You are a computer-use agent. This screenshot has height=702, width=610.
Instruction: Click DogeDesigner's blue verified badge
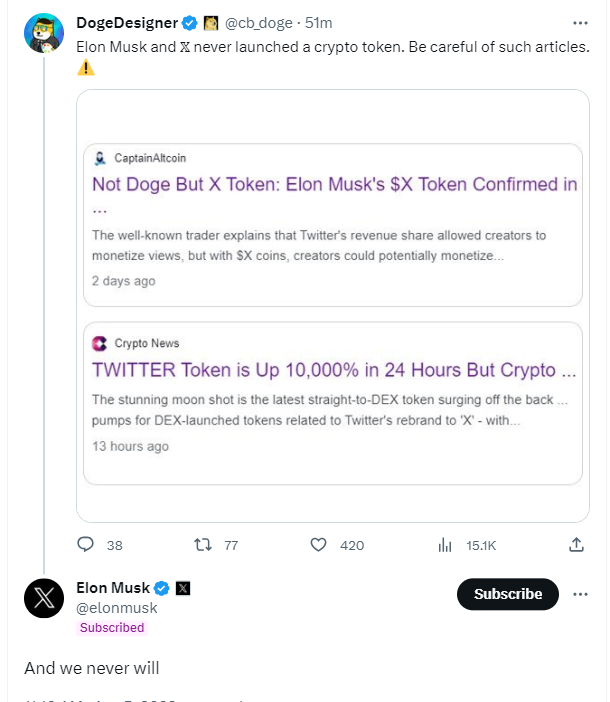tap(188, 22)
